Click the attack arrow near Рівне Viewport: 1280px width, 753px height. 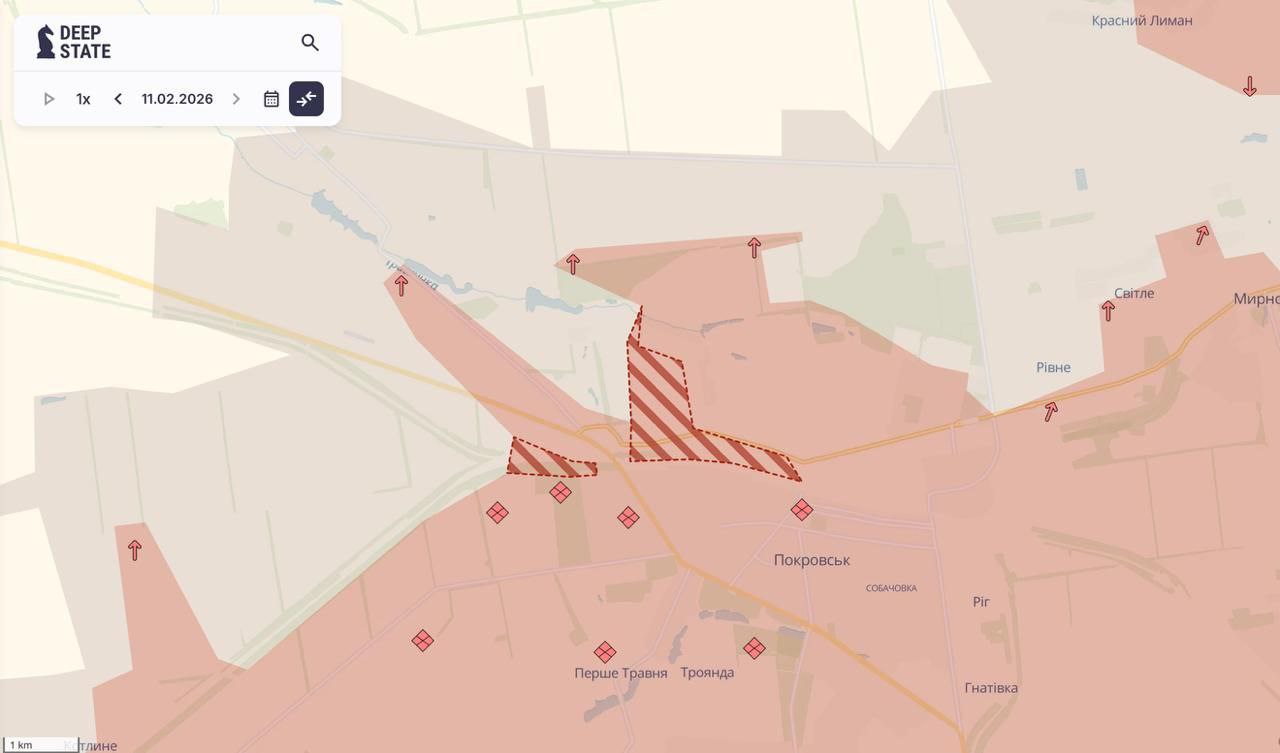click(1051, 411)
